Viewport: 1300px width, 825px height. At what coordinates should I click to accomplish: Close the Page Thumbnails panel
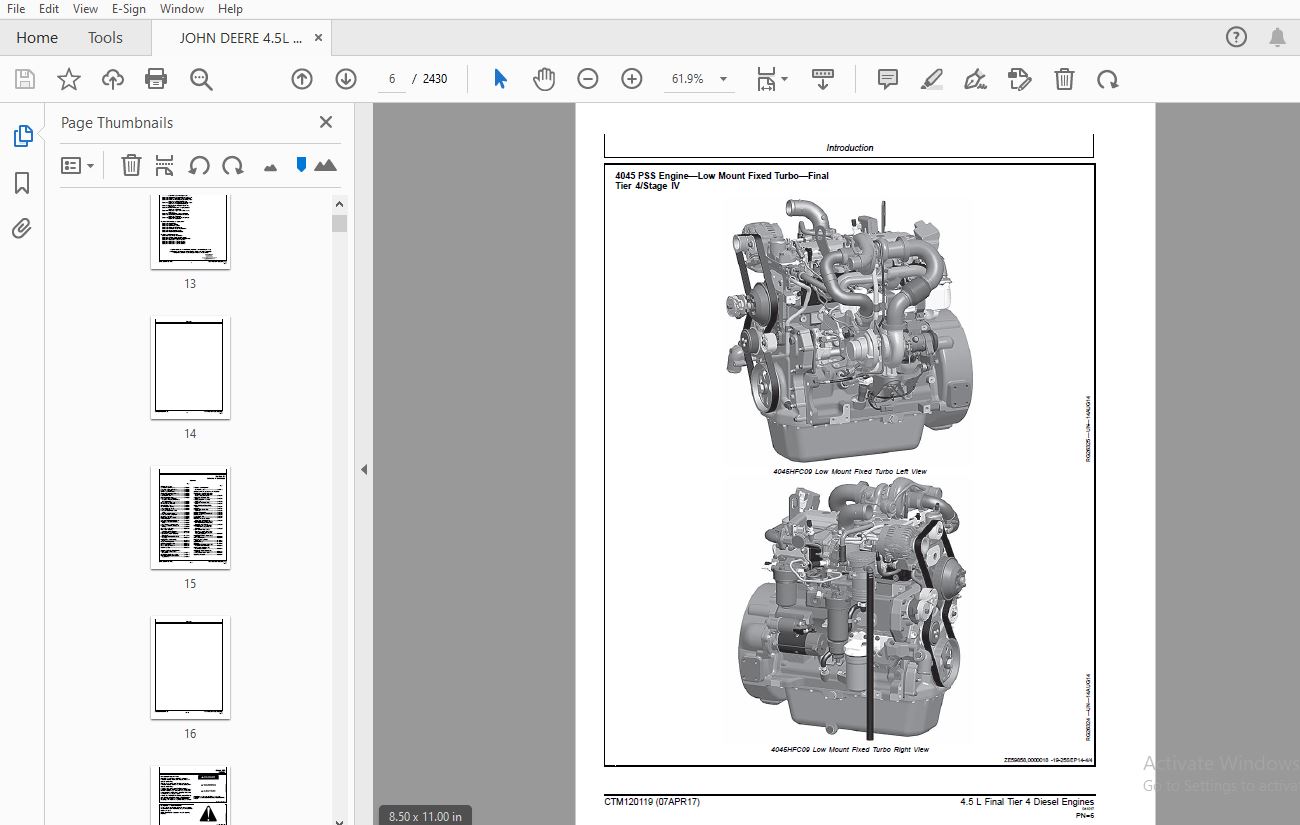click(326, 122)
